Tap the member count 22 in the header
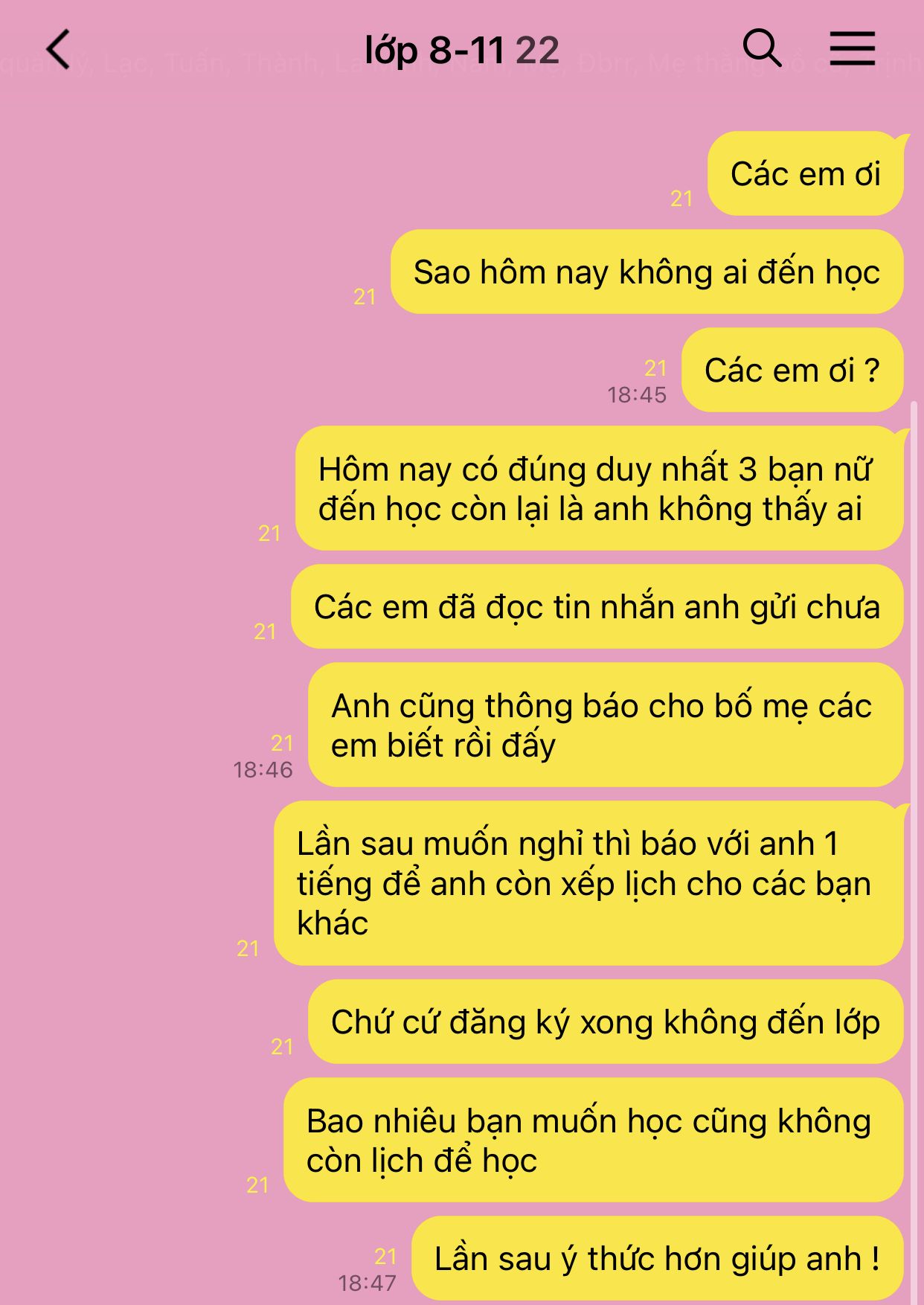The width and height of the screenshot is (924, 1305). coord(537,51)
